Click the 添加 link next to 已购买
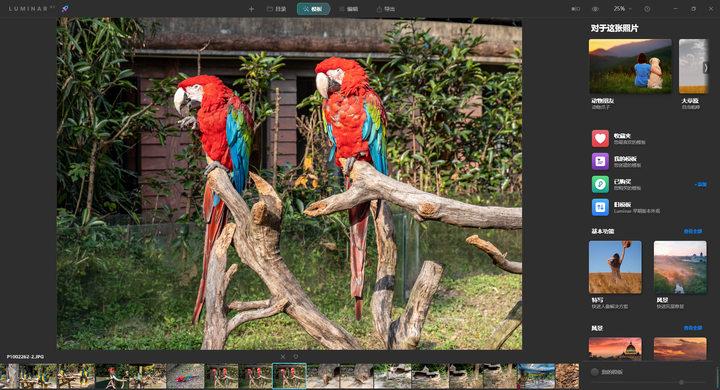 pyautogui.click(x=701, y=184)
